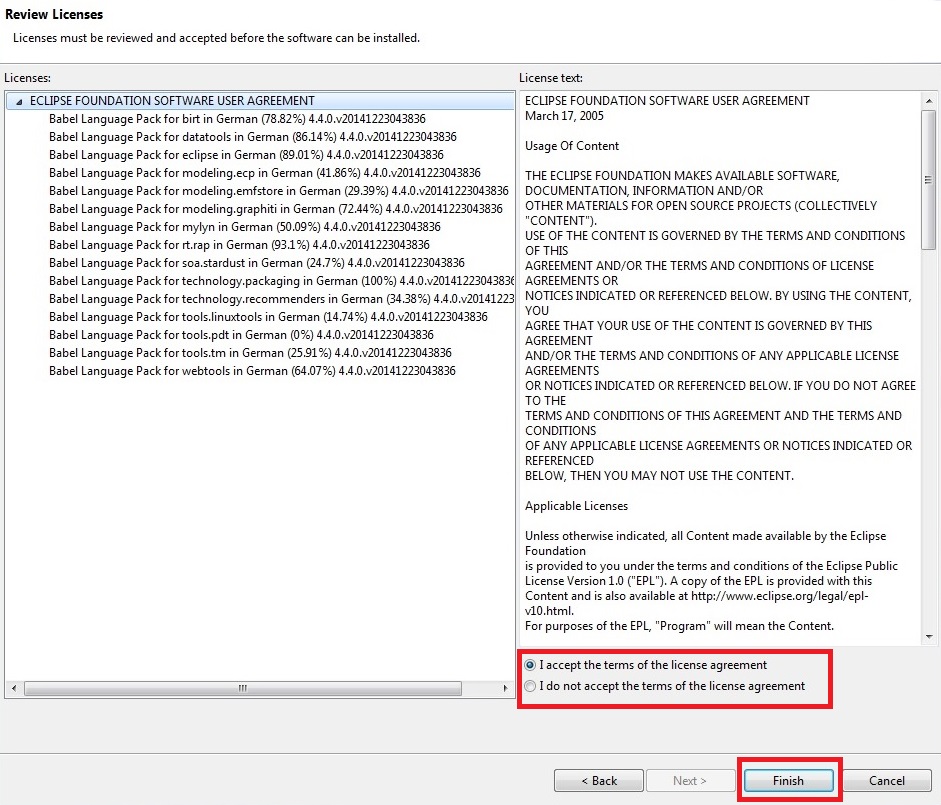Select Babel Language Pack for webtools
The height and width of the screenshot is (805, 941).
252,371
